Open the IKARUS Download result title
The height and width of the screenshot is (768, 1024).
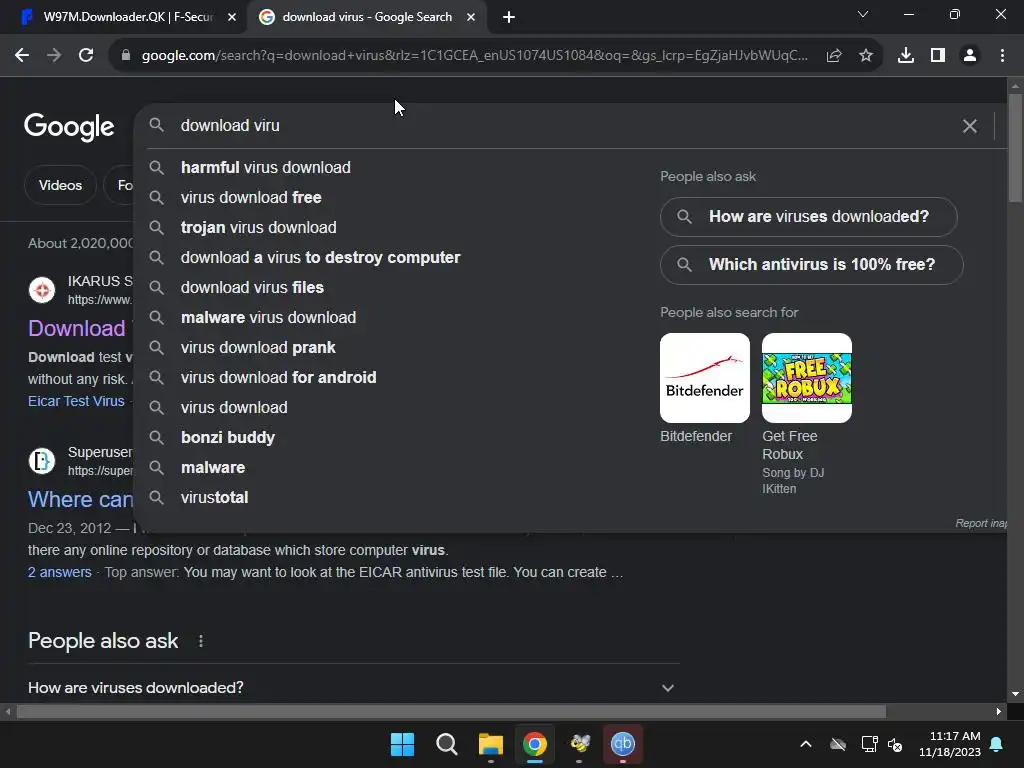(76, 328)
